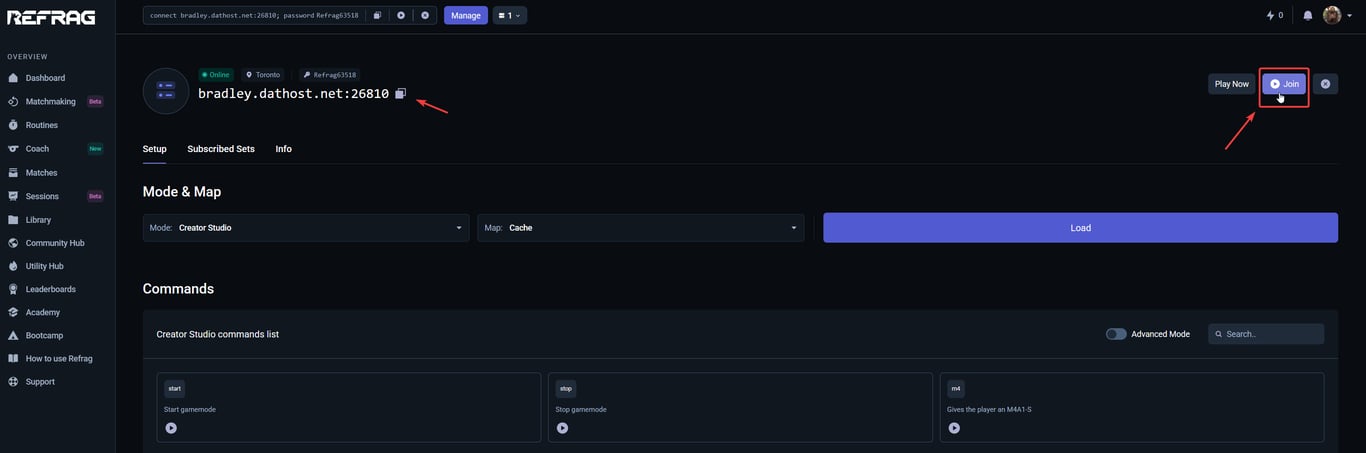
Task: Click the stop icon in top connect bar
Action: tap(425, 15)
